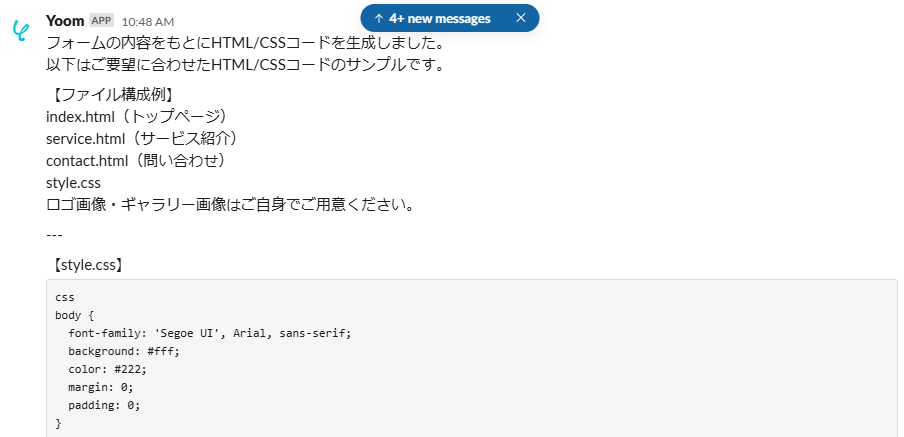Screen dimensions: 904x437
Task: Click the up arrow in new messages pill
Action: 379,18
